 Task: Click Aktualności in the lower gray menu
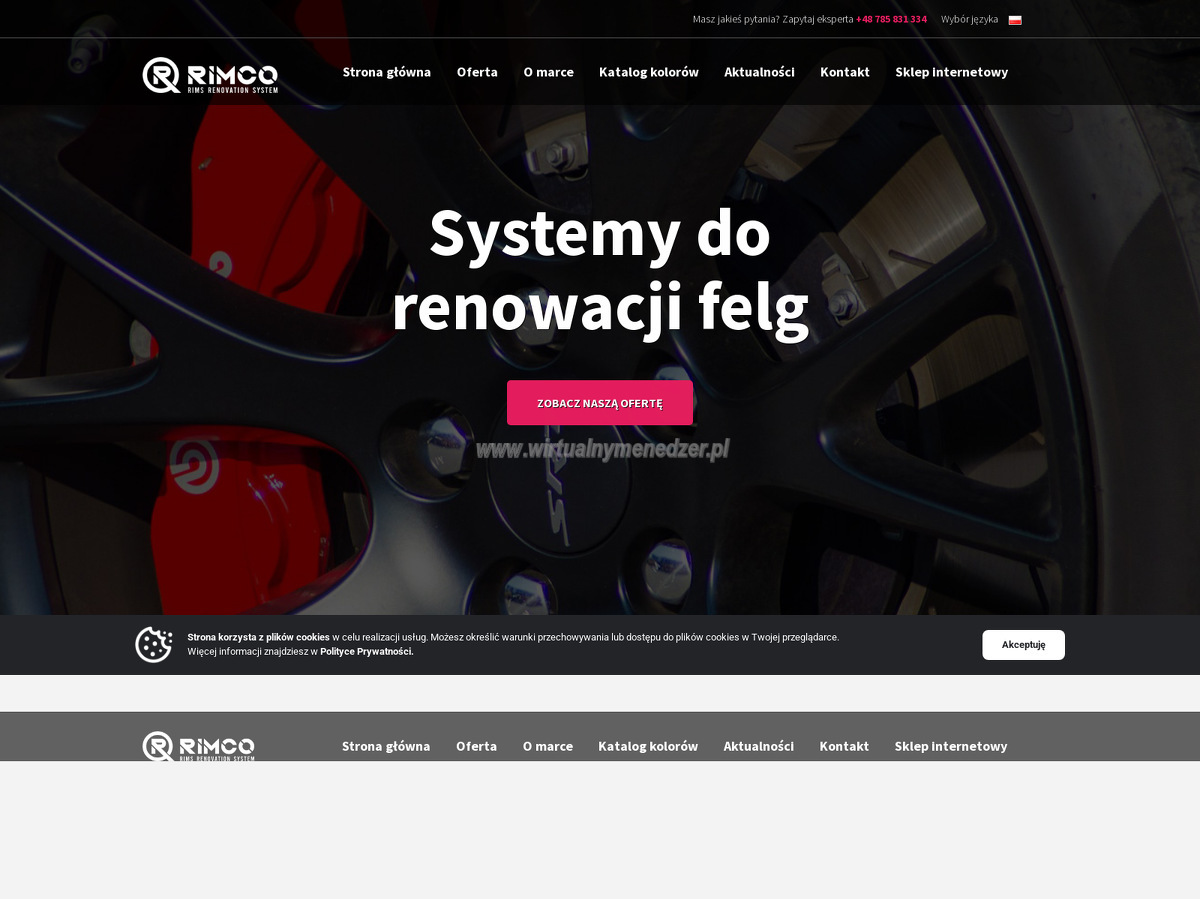tap(758, 746)
